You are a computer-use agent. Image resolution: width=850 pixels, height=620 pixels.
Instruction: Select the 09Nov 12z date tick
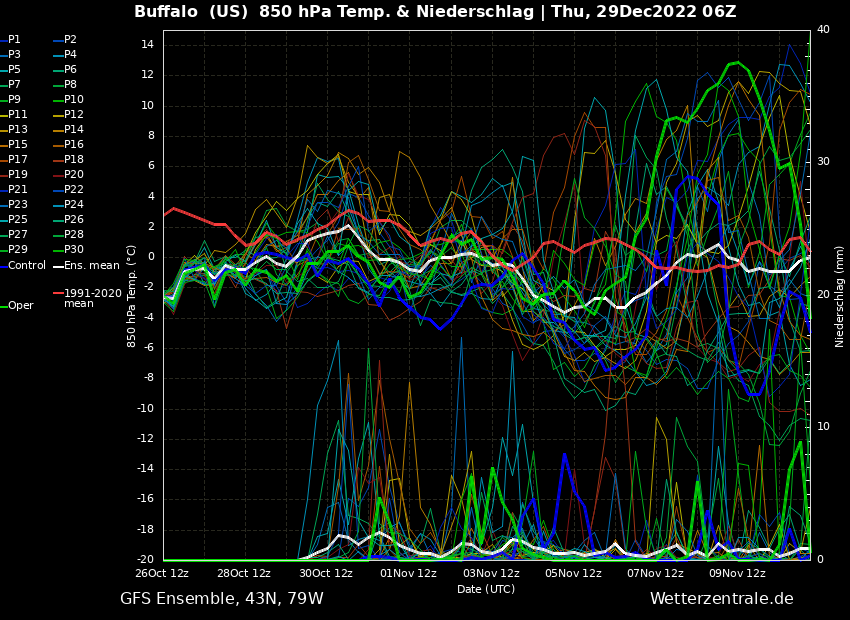coord(737,574)
